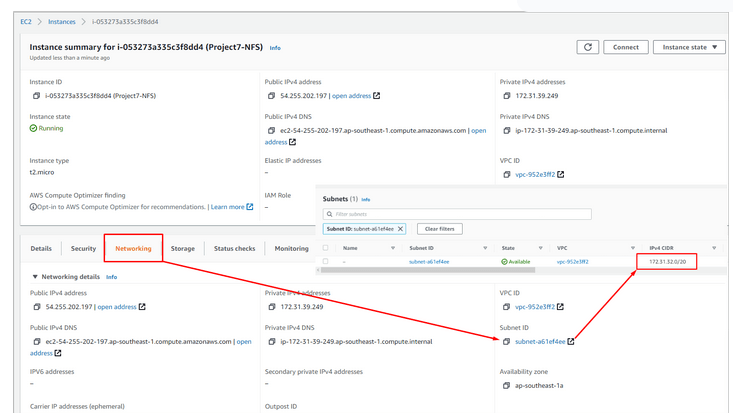Go to Instances in the breadcrumb
The image size is (733, 413).
62,22
